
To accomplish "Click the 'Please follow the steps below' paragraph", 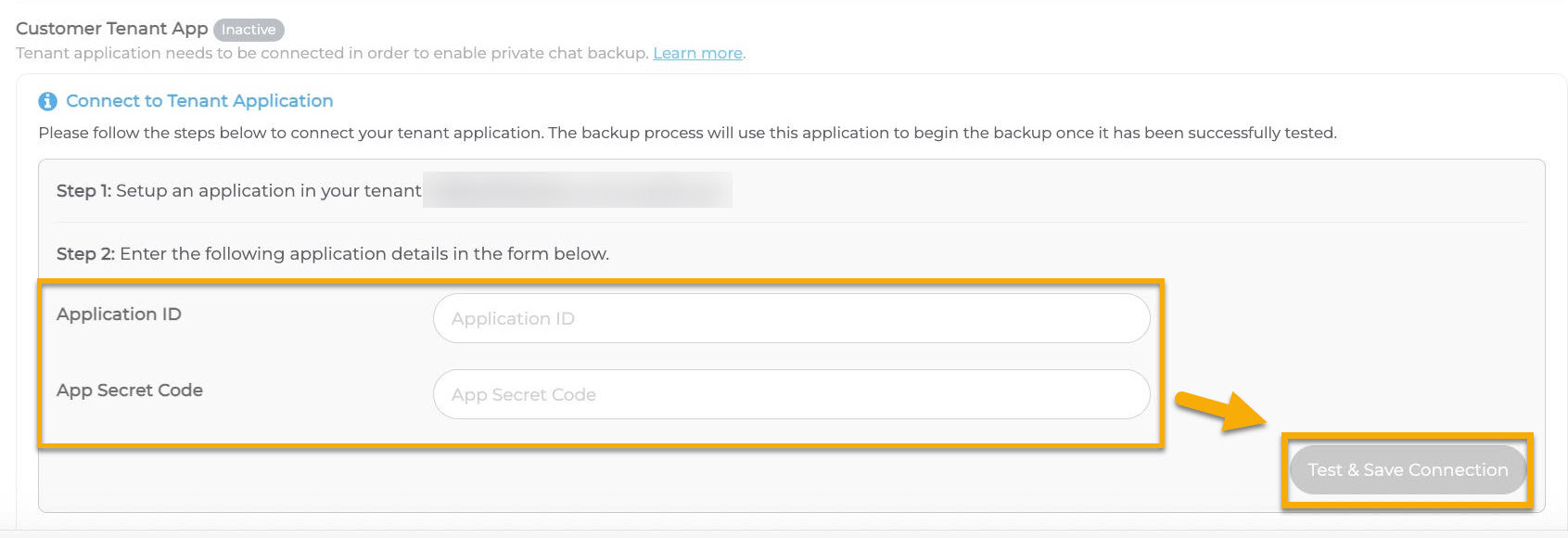I will coord(686,133).
